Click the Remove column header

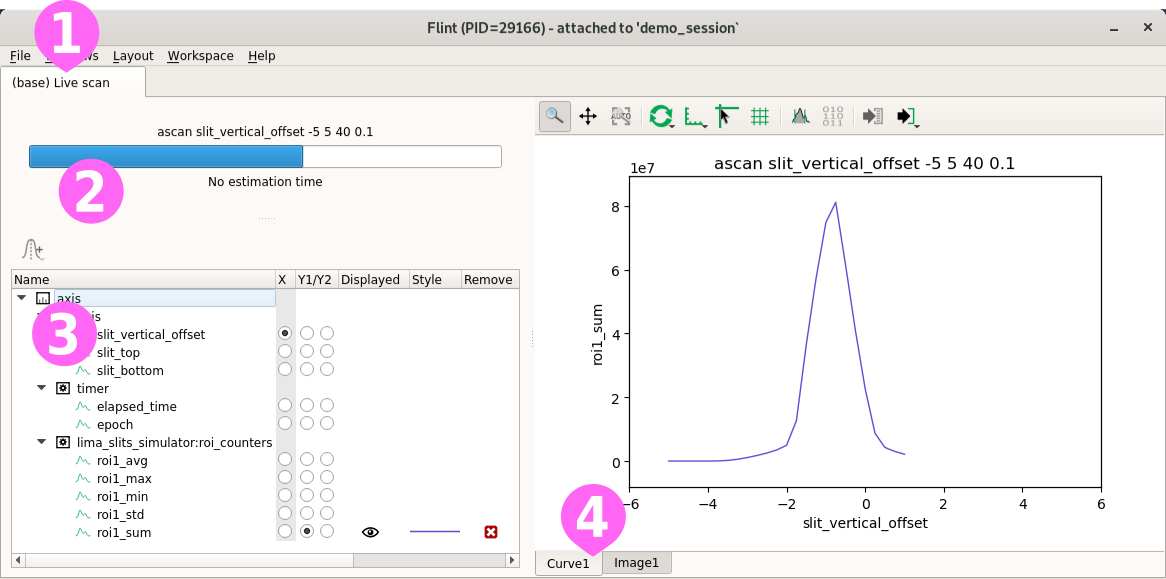click(489, 279)
